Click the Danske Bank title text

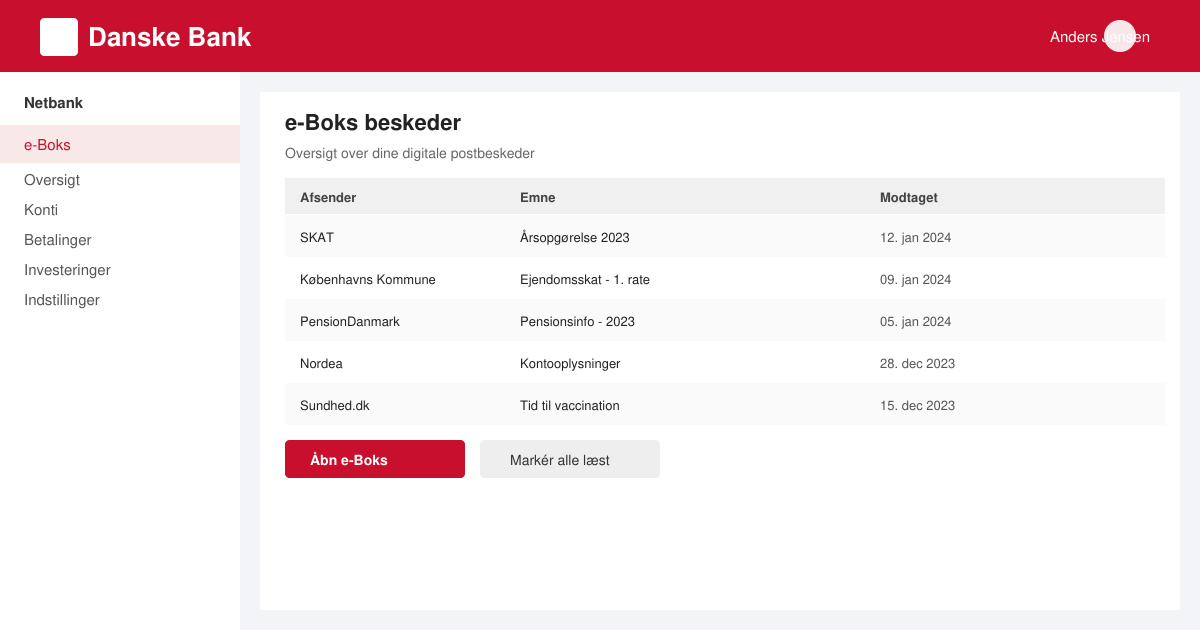(x=170, y=37)
